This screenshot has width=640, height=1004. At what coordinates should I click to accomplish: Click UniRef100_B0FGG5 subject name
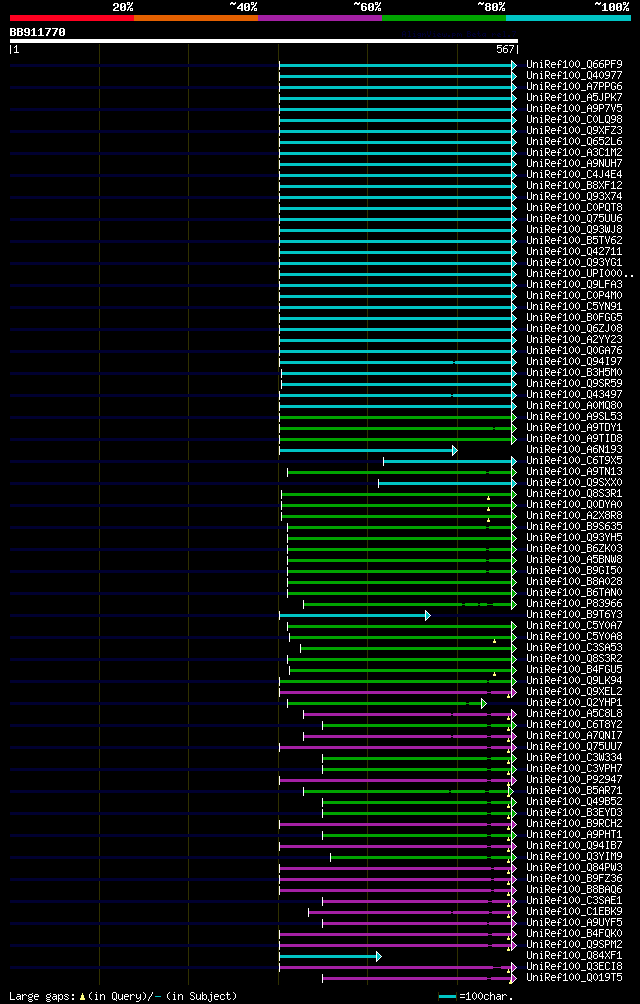(x=574, y=318)
